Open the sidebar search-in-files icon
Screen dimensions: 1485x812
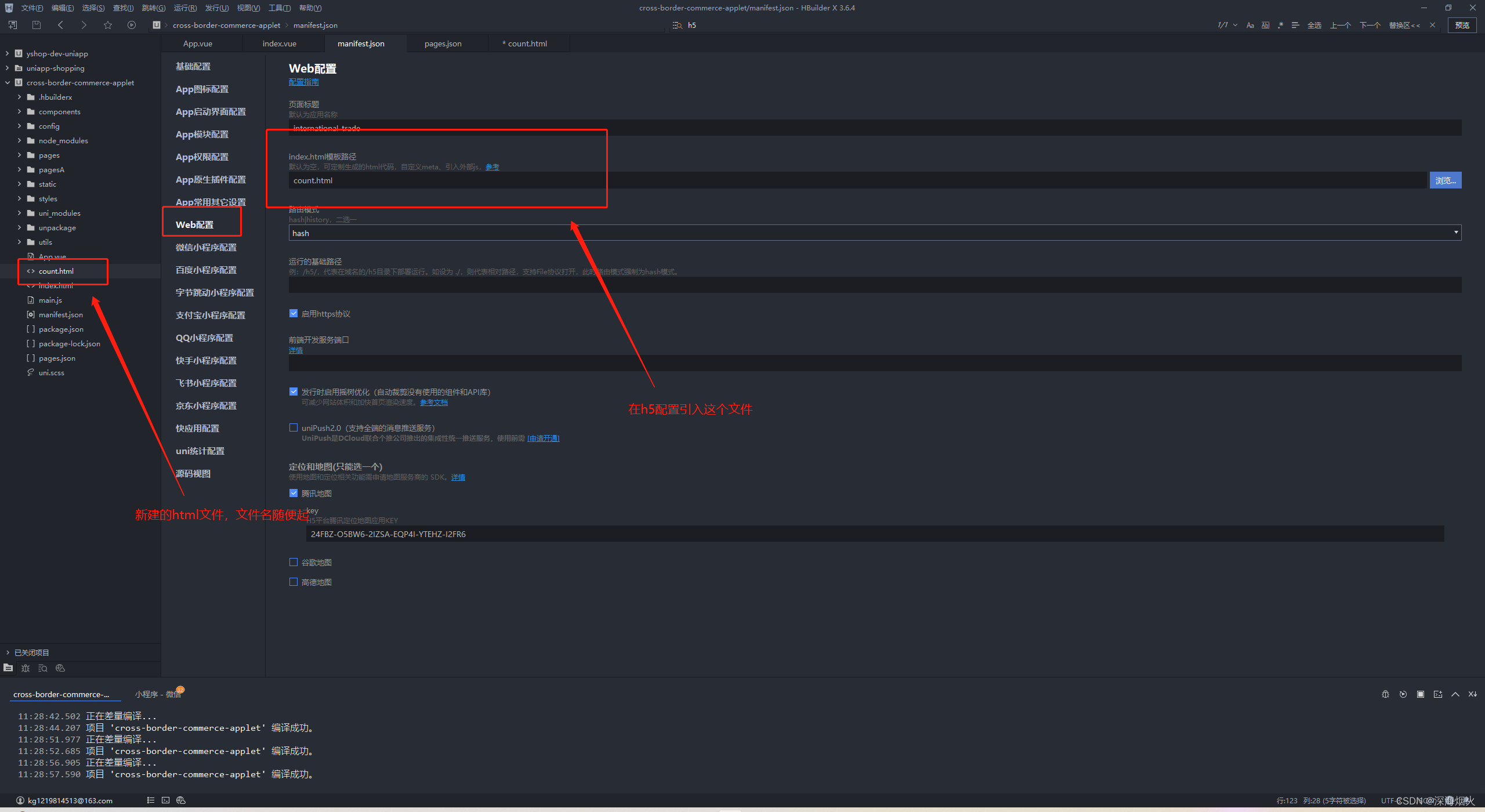pos(42,668)
